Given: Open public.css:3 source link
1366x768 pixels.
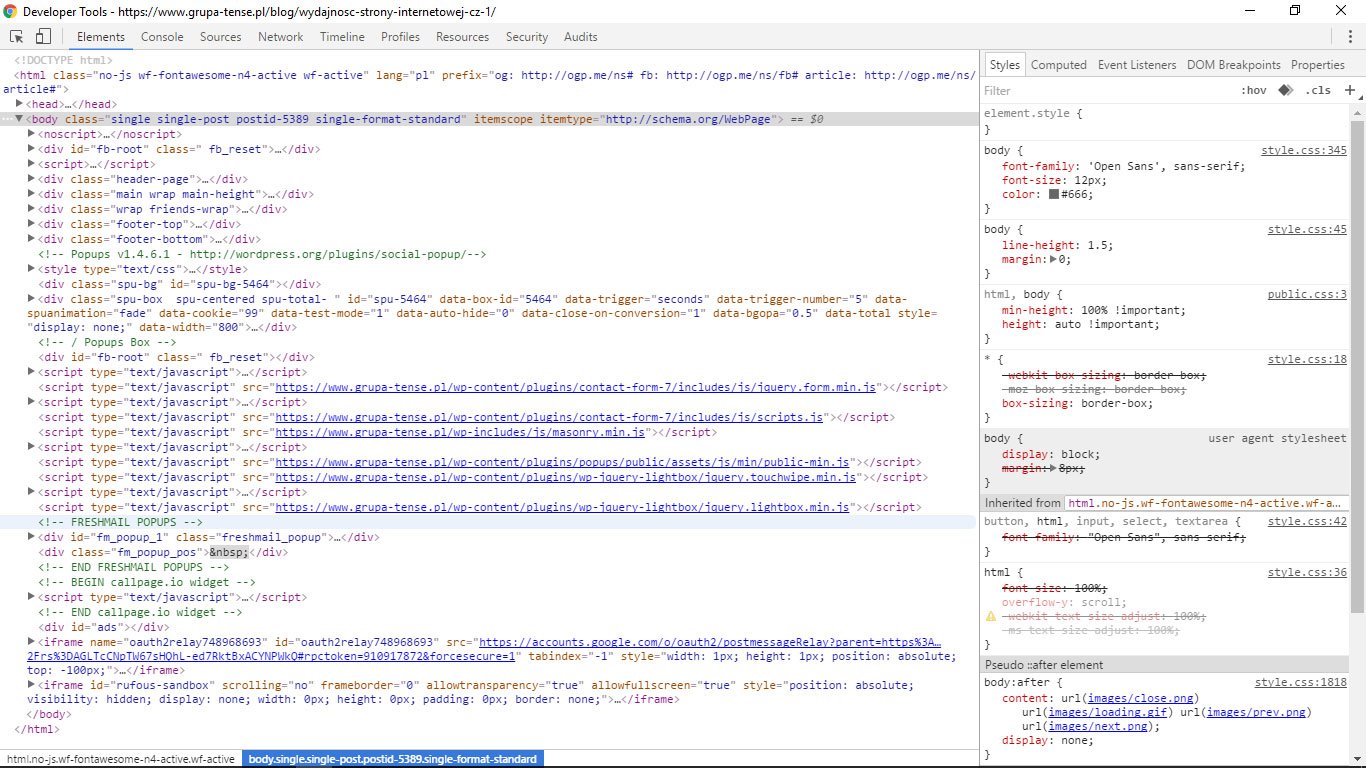Looking at the screenshot, I should [1307, 295].
